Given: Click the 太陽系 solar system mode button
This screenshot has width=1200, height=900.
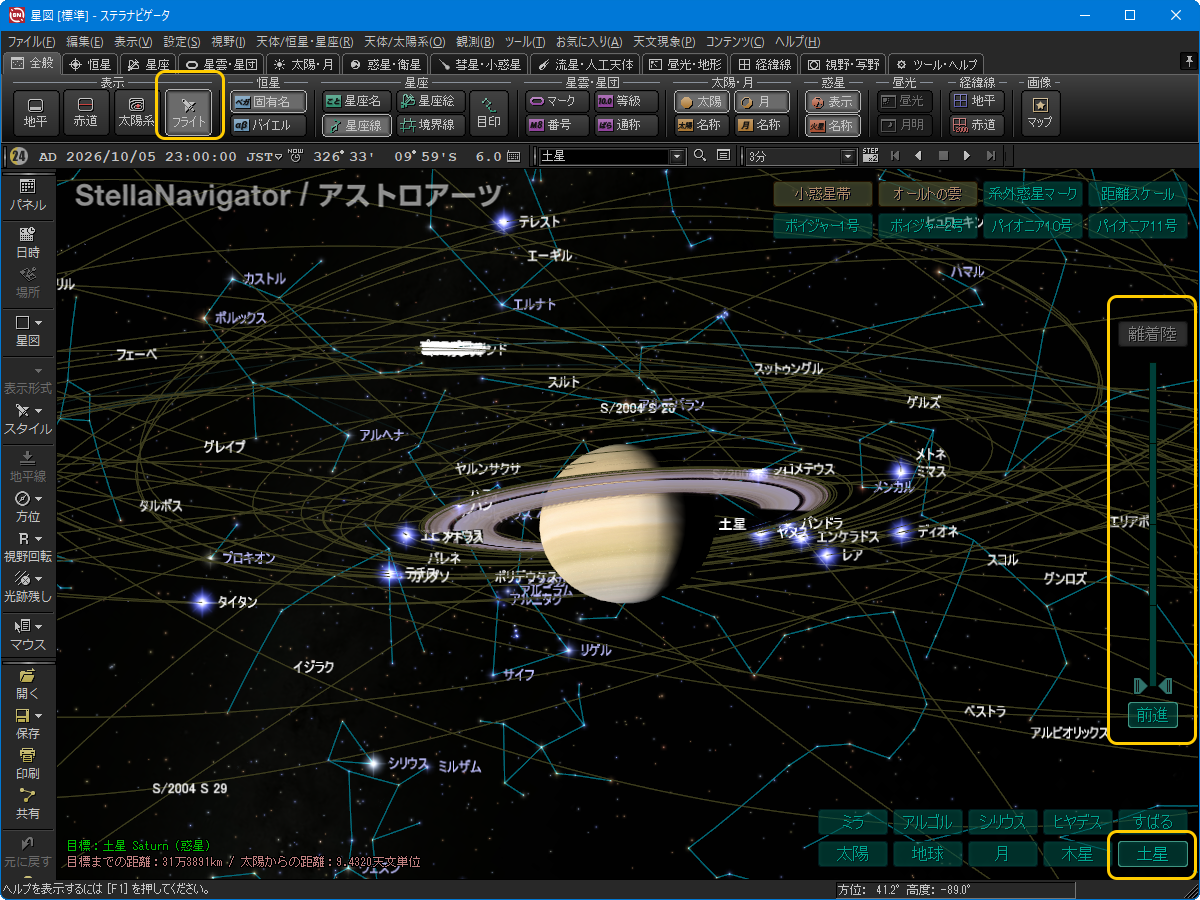Looking at the screenshot, I should (137, 113).
